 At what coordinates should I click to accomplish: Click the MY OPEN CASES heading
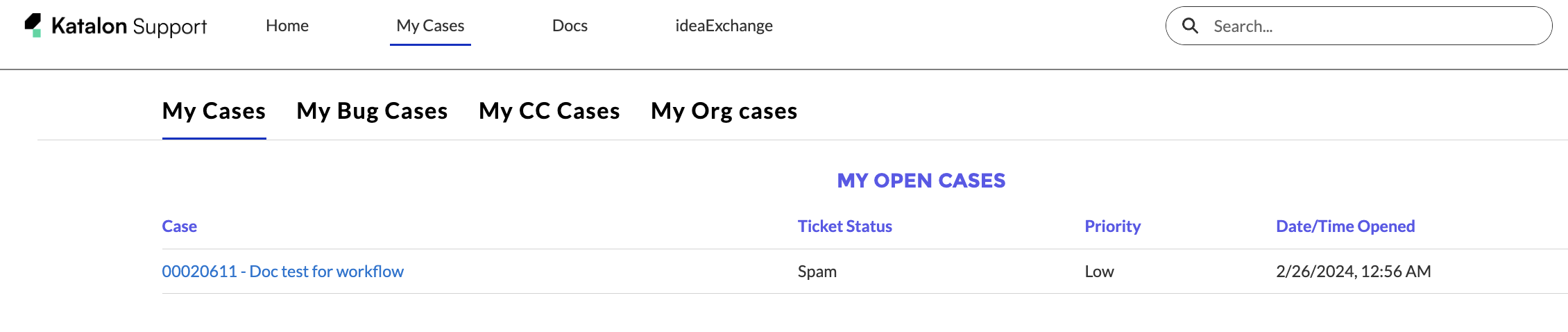coord(921,181)
